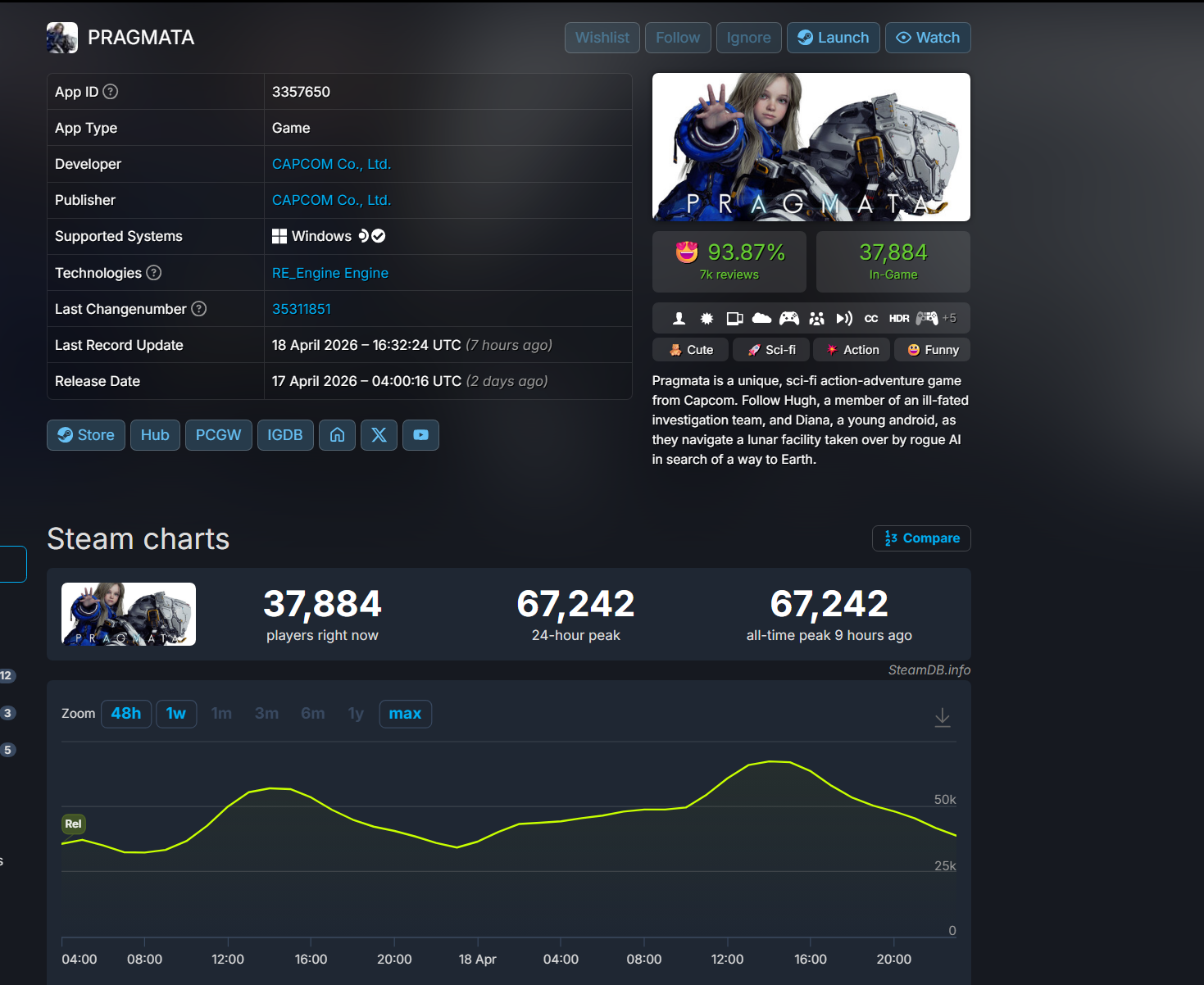The image size is (1204, 985).
Task: Click the sidebar badge showing 5
Action: click(x=7, y=750)
